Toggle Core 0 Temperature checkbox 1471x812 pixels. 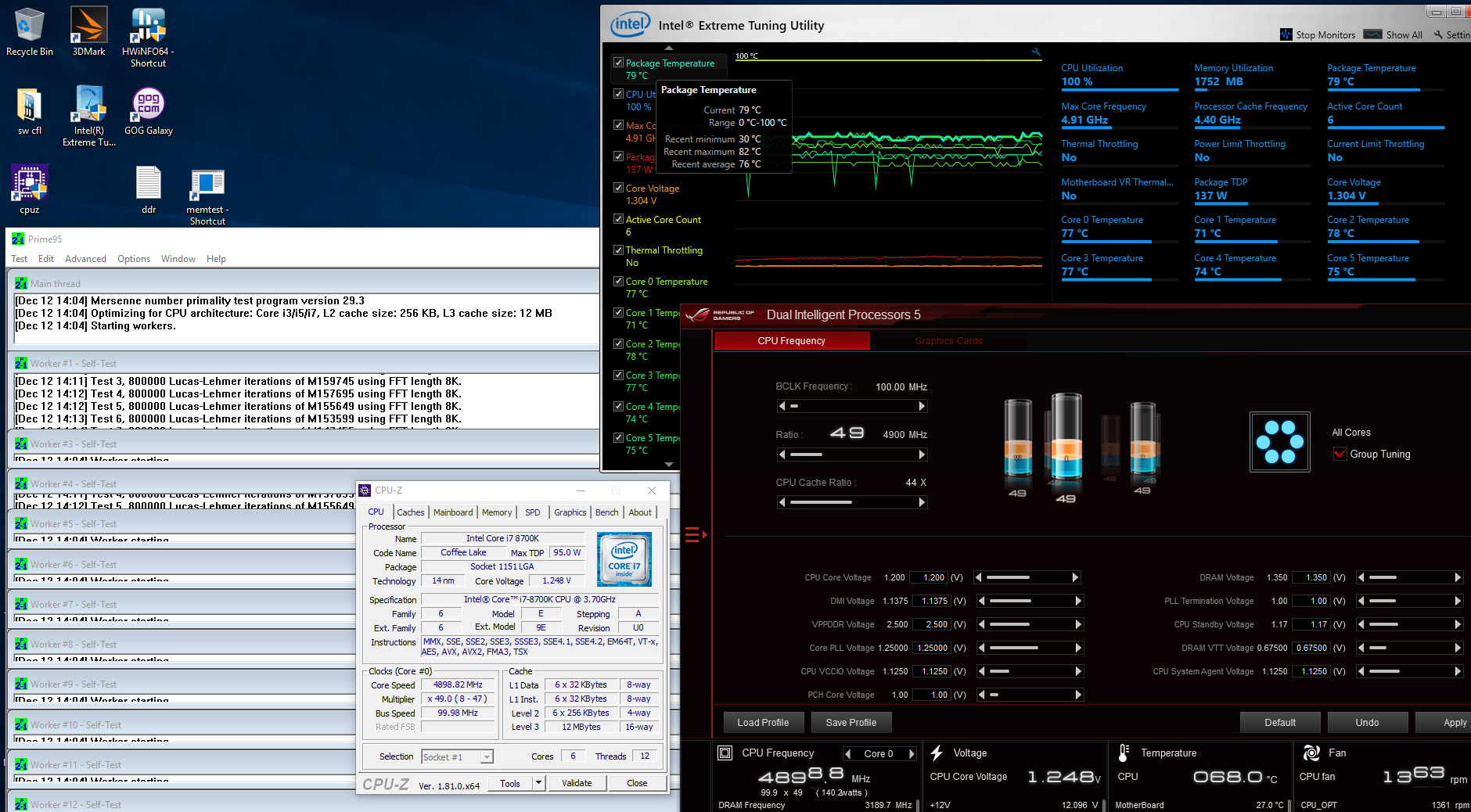click(x=618, y=281)
